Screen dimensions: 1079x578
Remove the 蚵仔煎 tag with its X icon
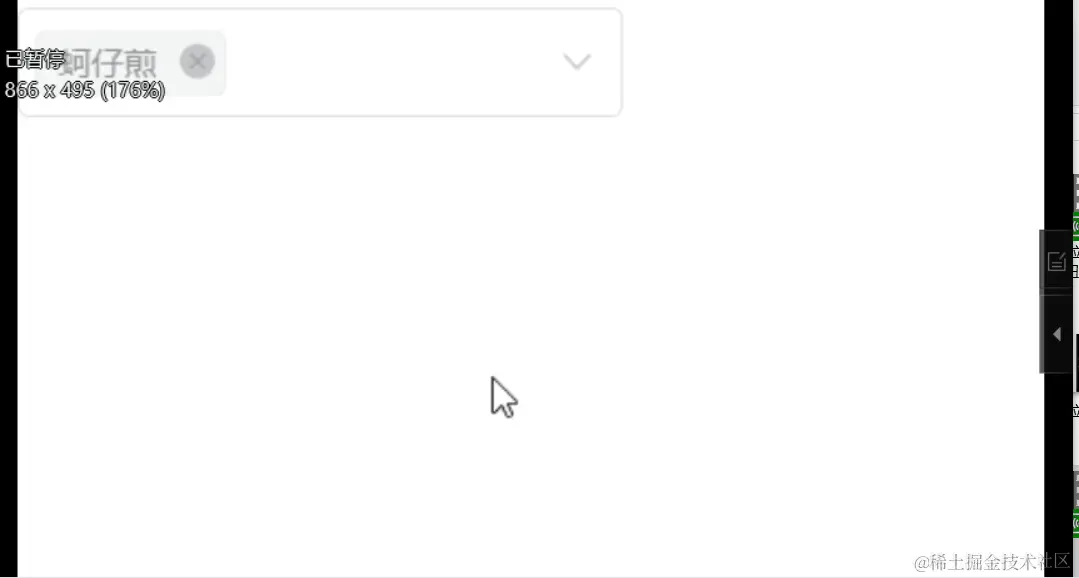click(197, 62)
